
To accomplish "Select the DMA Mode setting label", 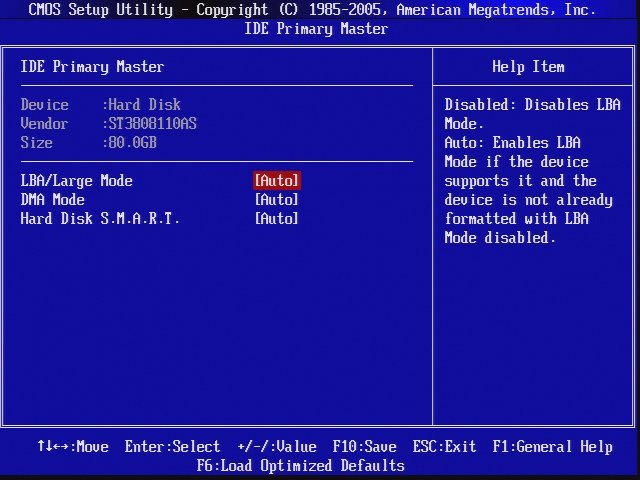I will (x=52, y=200).
